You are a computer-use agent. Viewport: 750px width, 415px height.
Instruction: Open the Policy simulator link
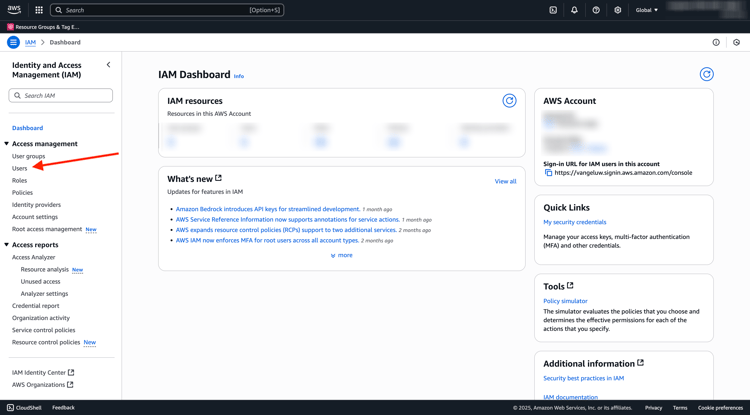pos(565,301)
